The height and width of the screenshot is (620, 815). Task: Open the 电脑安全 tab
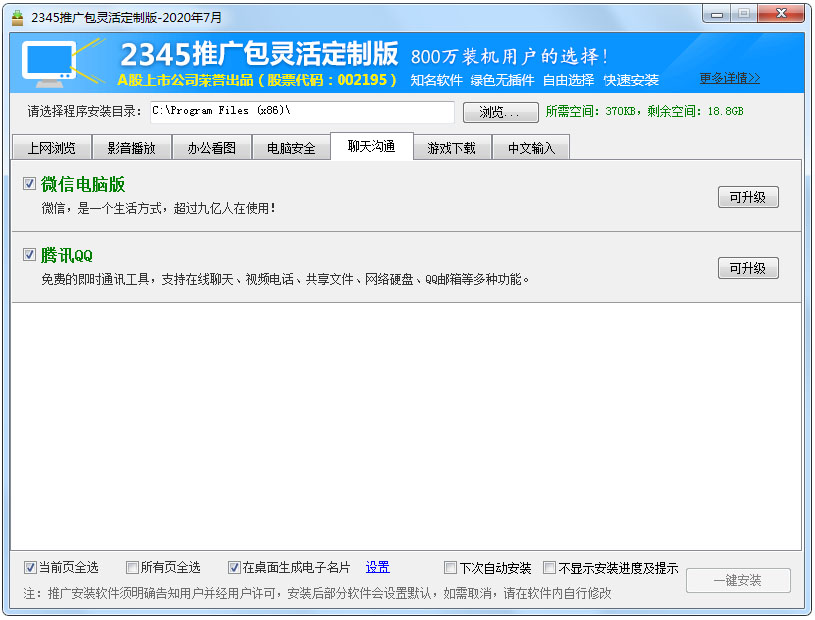pos(291,148)
